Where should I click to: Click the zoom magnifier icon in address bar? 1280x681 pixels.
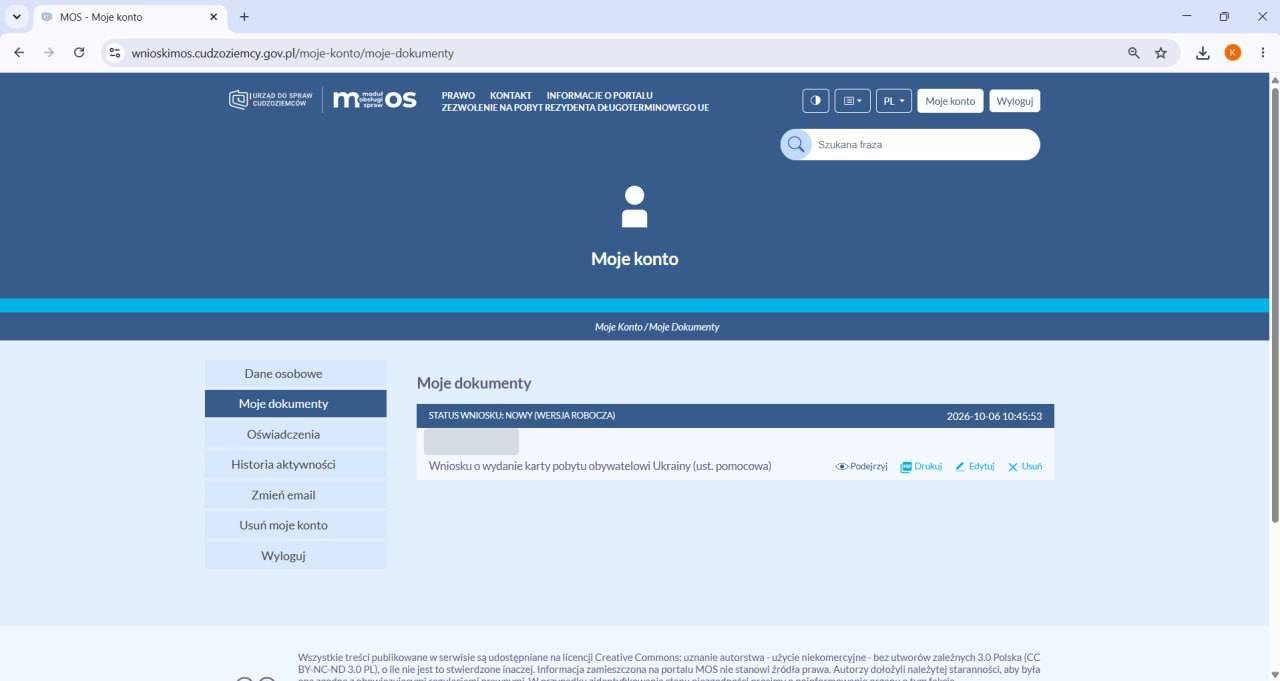coord(1134,53)
